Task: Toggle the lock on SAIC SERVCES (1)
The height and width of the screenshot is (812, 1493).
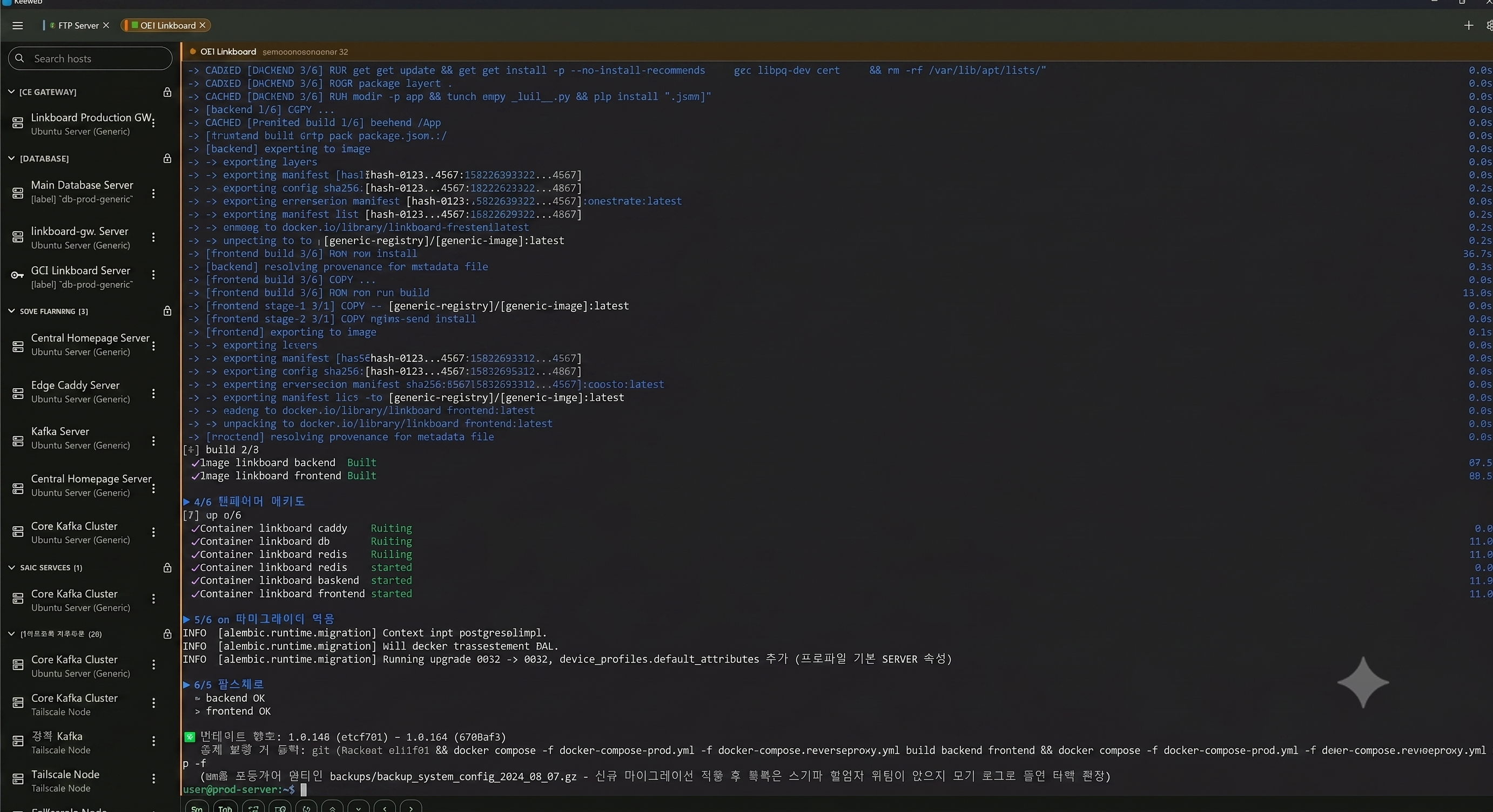Action: tap(167, 567)
